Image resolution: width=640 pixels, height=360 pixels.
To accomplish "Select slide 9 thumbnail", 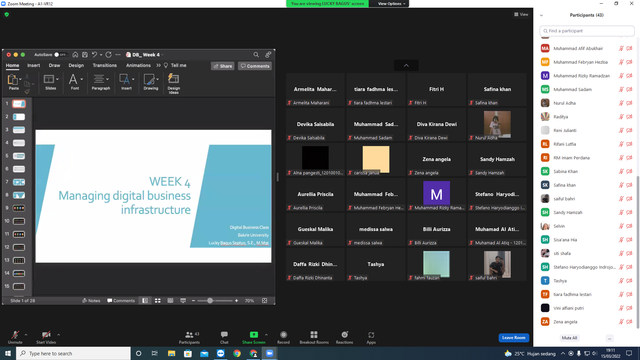I will pyautogui.click(x=19, y=208).
